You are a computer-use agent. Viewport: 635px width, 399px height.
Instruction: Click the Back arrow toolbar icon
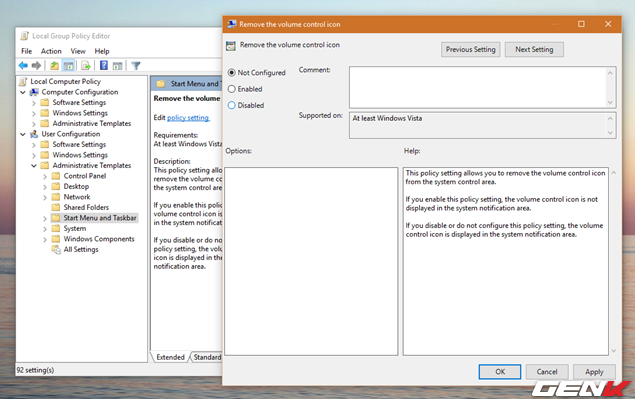click(23, 65)
